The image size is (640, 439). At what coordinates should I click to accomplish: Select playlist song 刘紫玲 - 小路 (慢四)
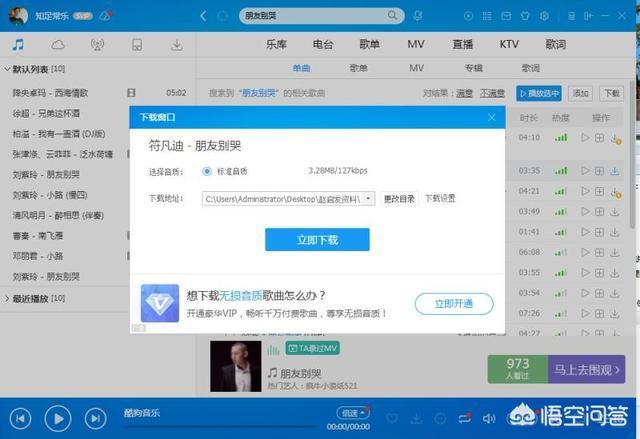coord(50,195)
